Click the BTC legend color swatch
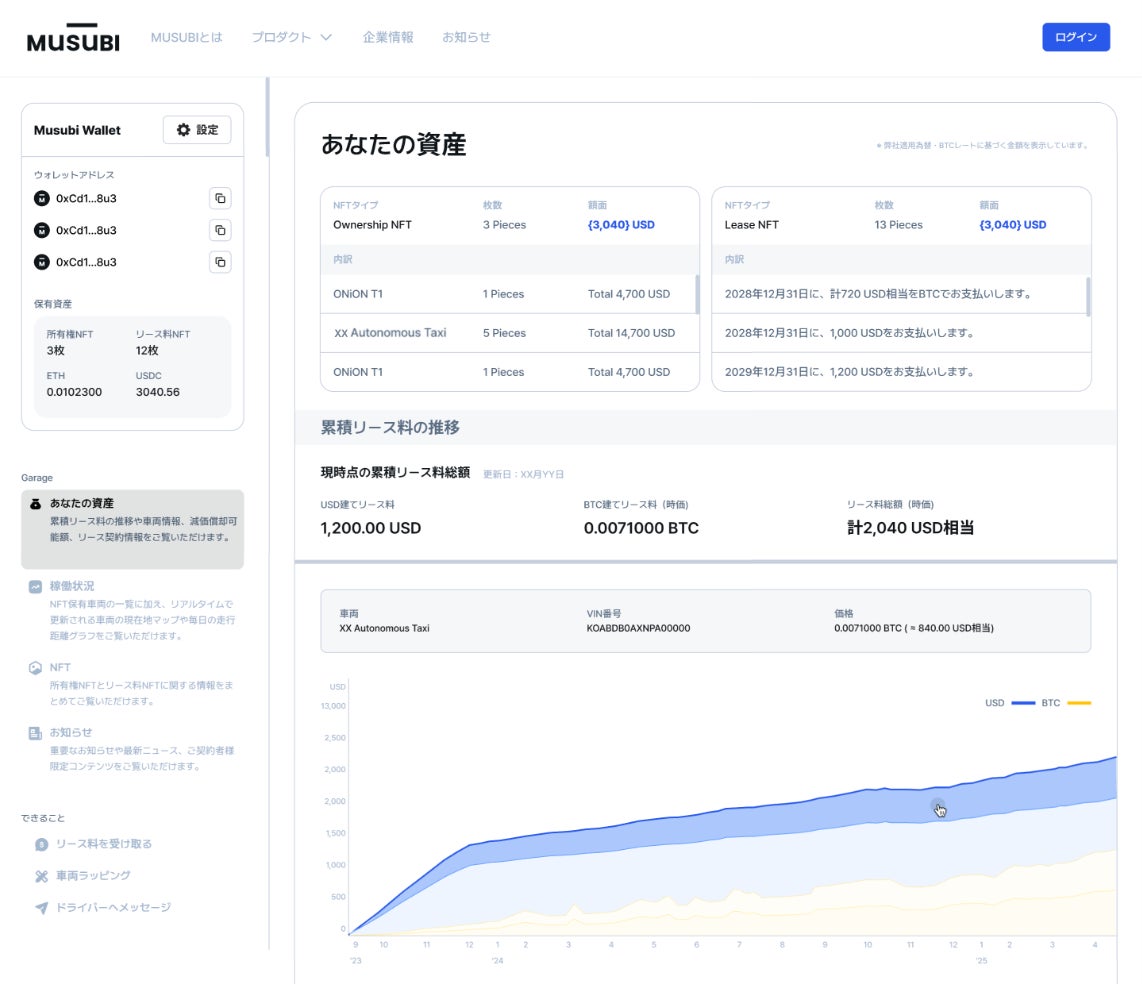Image resolution: width=1142 pixels, height=984 pixels. click(x=1079, y=703)
